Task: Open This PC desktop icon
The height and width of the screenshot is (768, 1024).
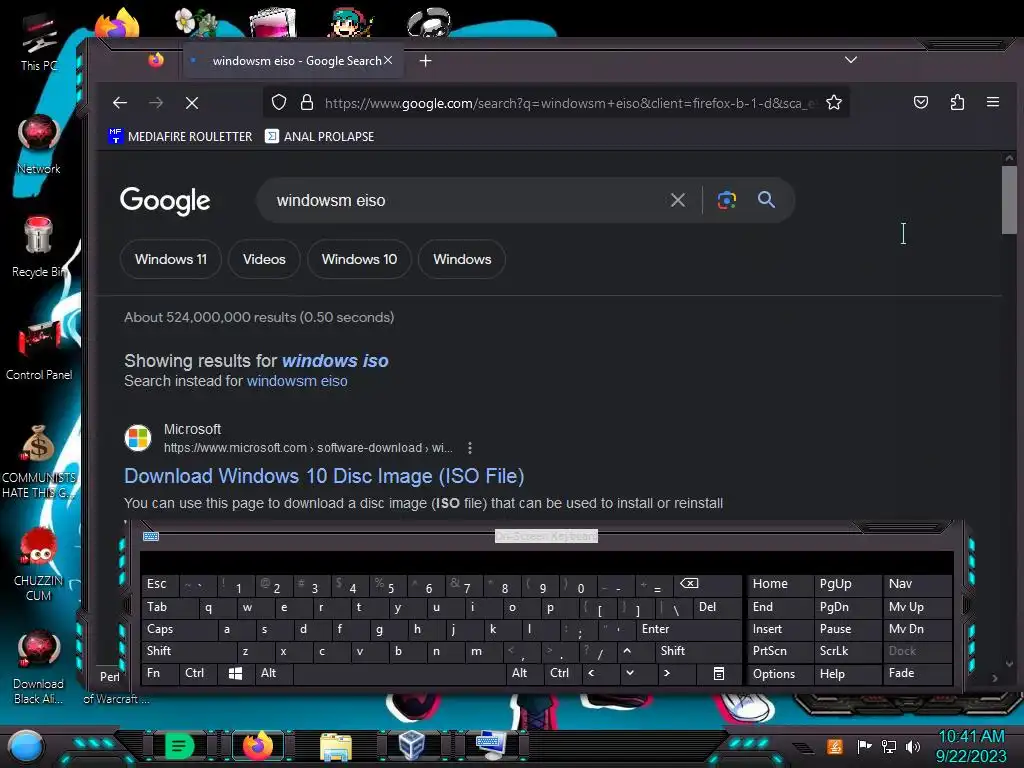Action: tap(39, 42)
